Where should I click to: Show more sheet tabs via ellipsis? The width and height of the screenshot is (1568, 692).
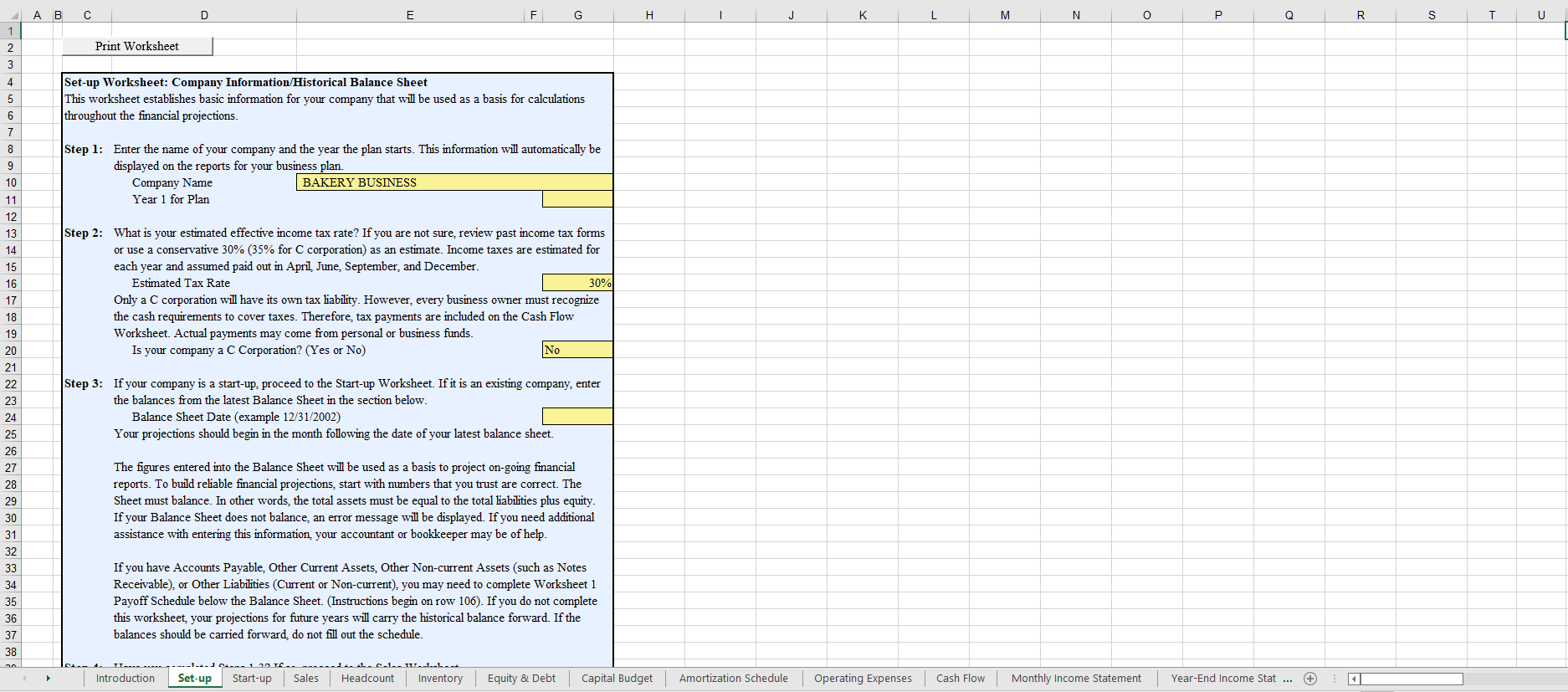click(1288, 679)
